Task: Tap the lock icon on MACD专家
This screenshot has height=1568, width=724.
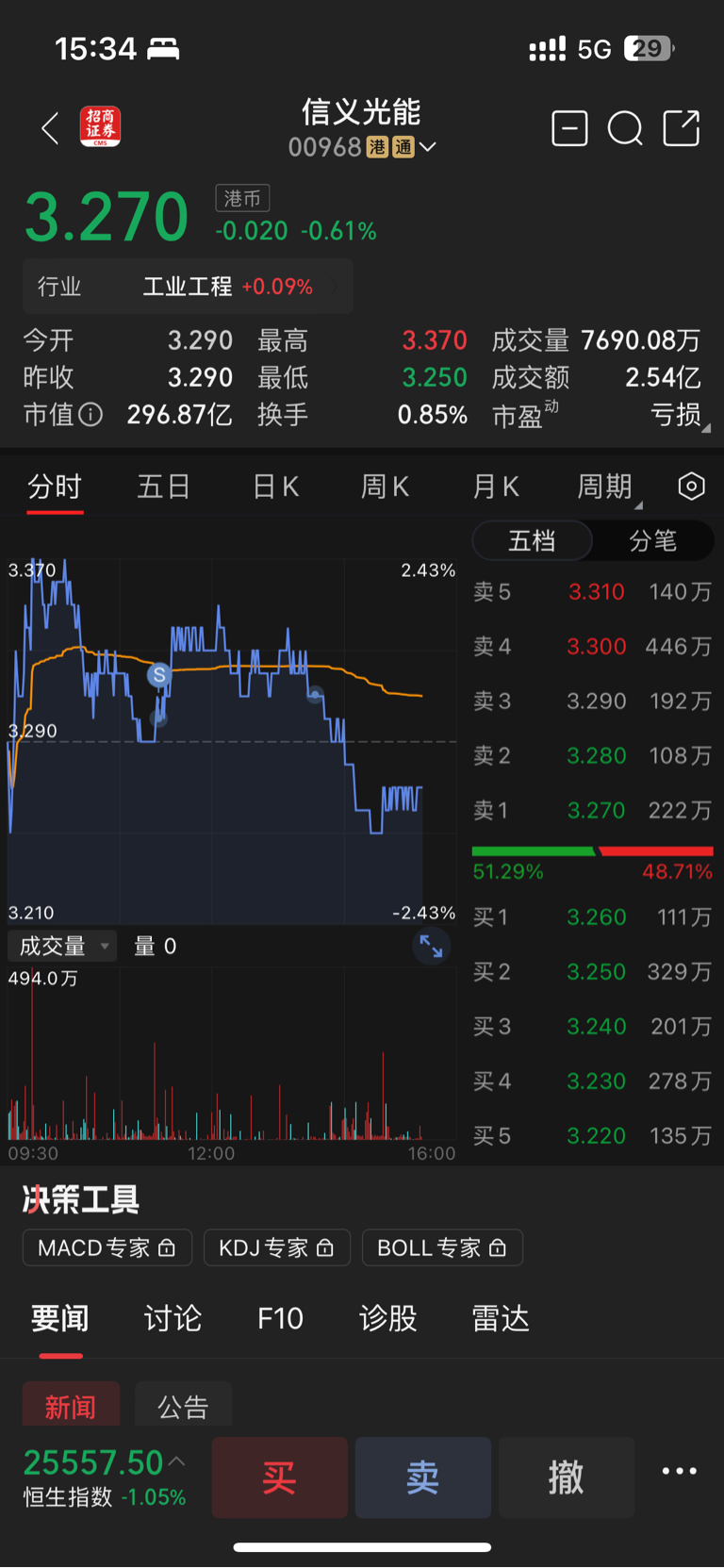Action: (x=167, y=1247)
